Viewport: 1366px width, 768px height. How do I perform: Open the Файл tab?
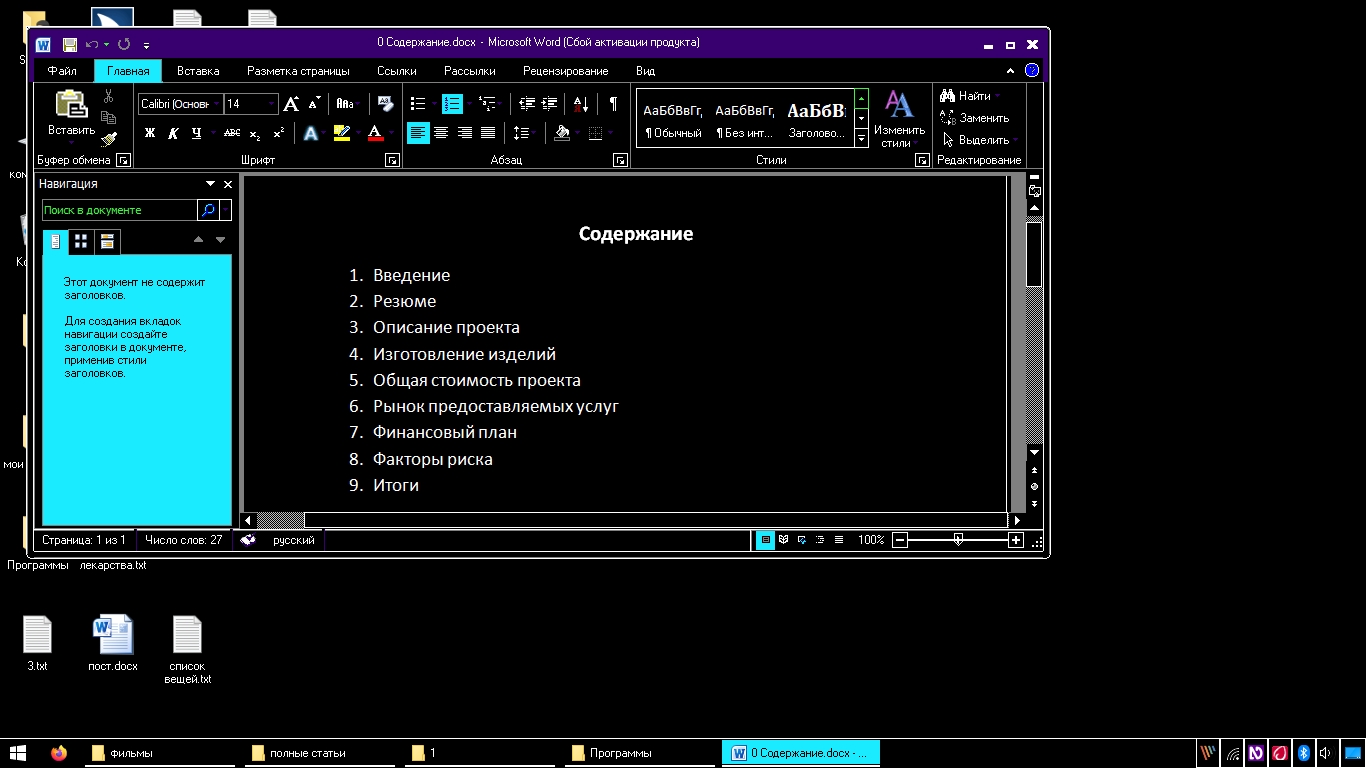click(x=62, y=71)
